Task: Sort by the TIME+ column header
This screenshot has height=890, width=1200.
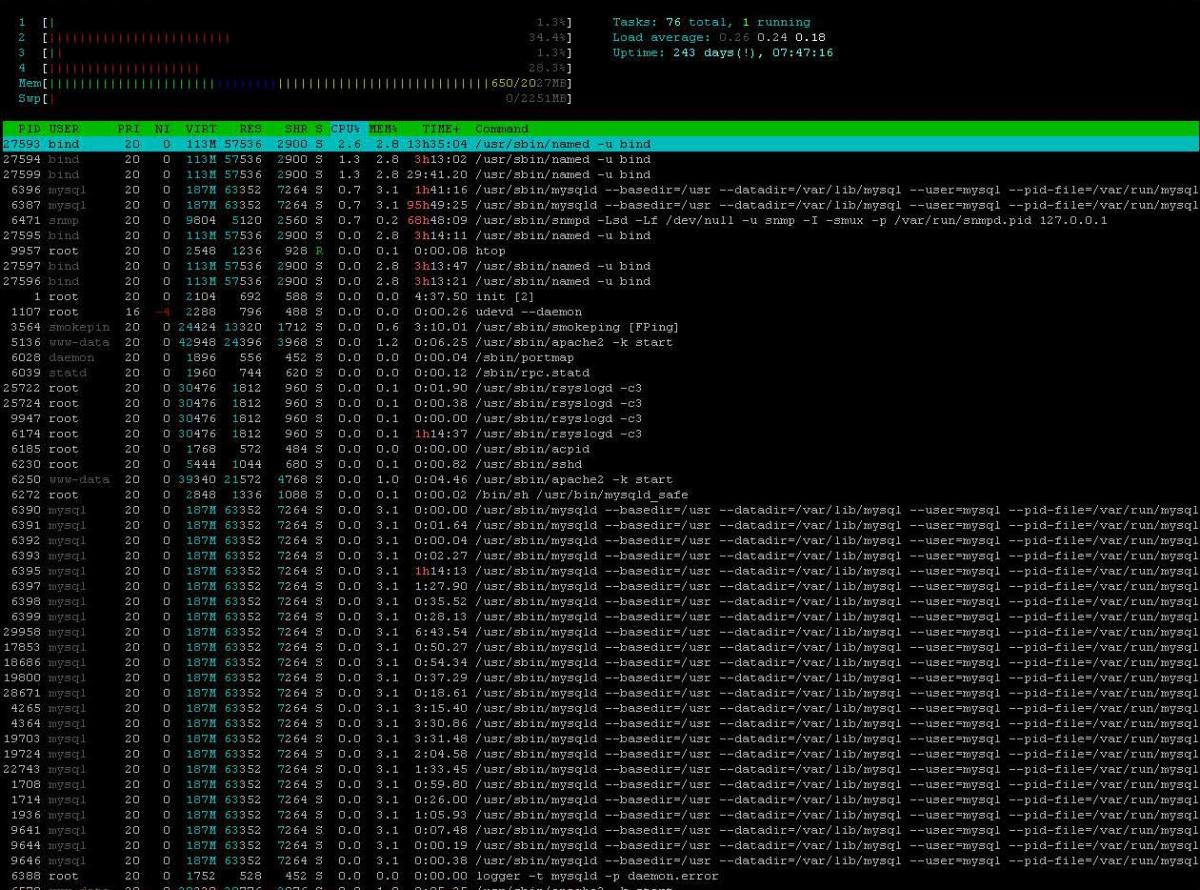Action: [441, 129]
